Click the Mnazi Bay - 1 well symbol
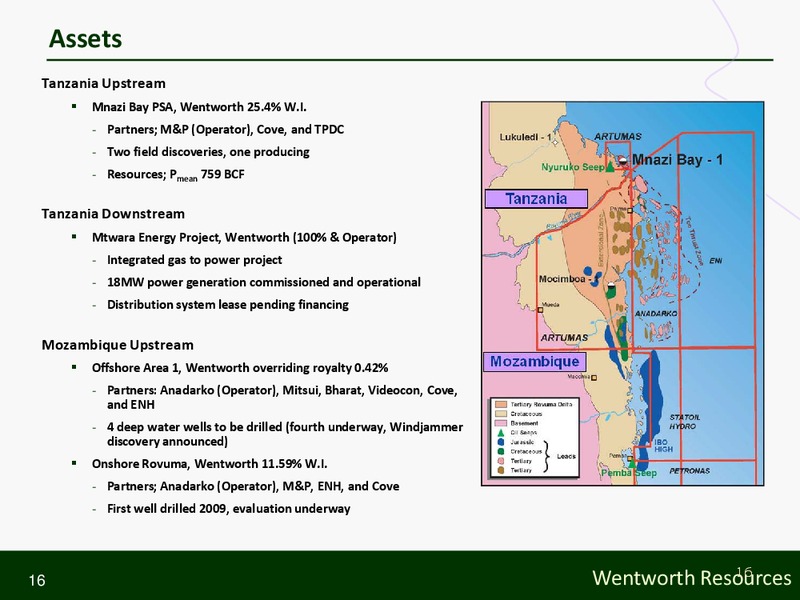The image size is (800, 600). pyautogui.click(x=622, y=161)
